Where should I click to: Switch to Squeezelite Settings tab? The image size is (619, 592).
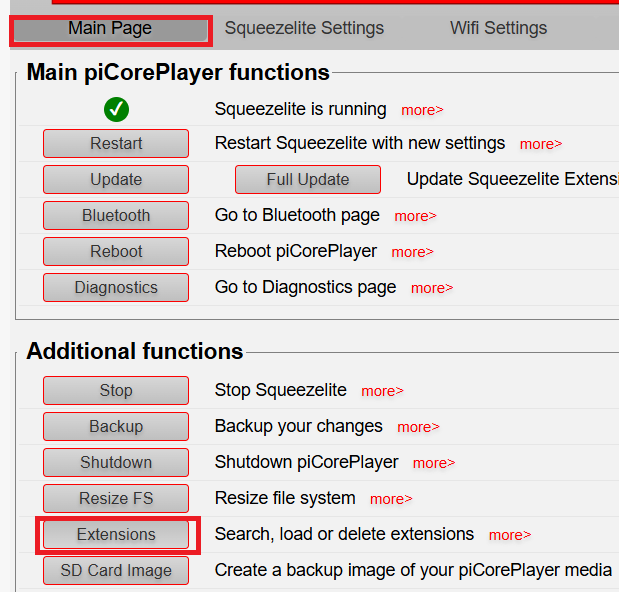[x=304, y=29]
